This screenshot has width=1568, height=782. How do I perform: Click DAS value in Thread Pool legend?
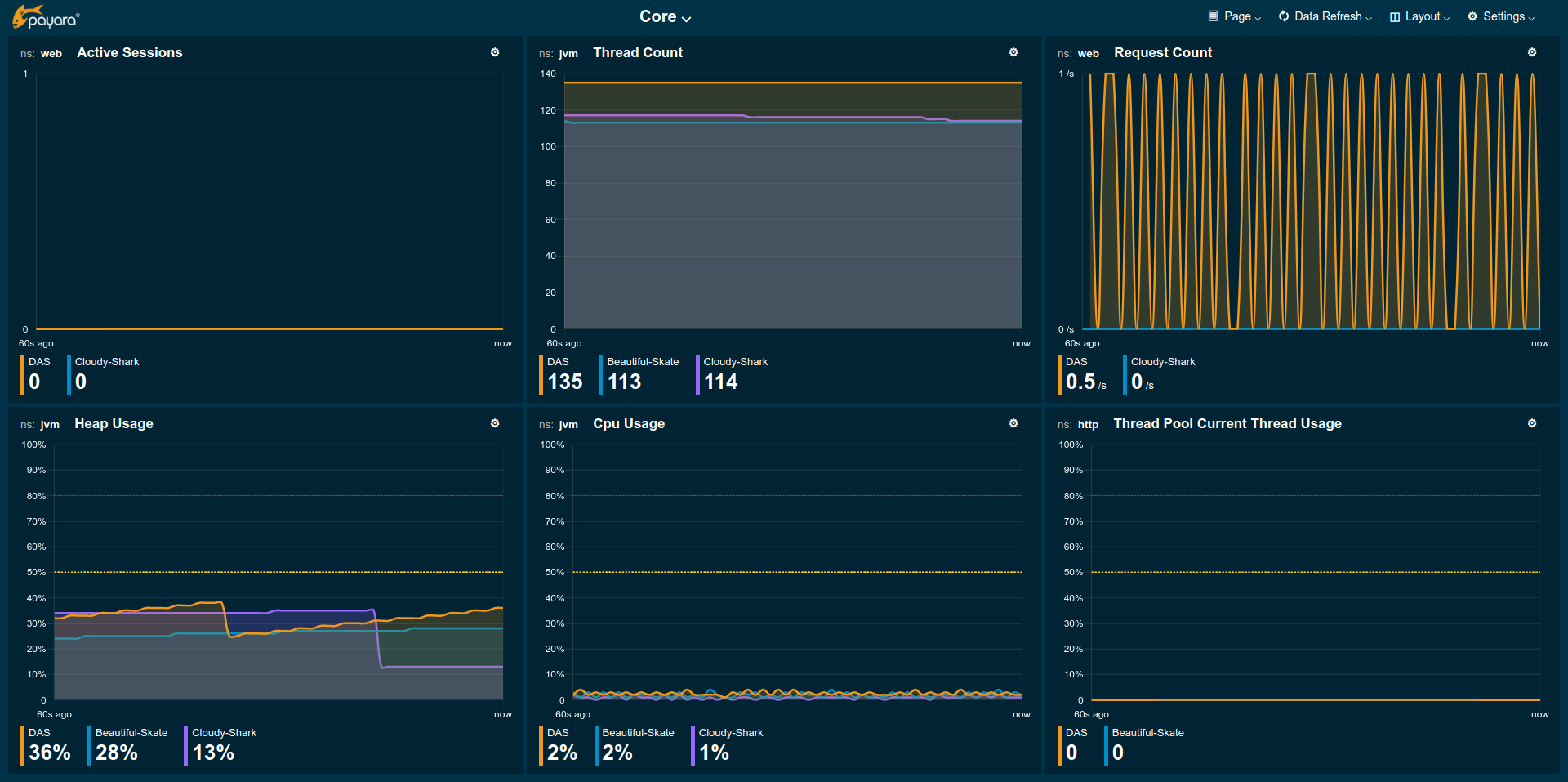click(x=1071, y=753)
